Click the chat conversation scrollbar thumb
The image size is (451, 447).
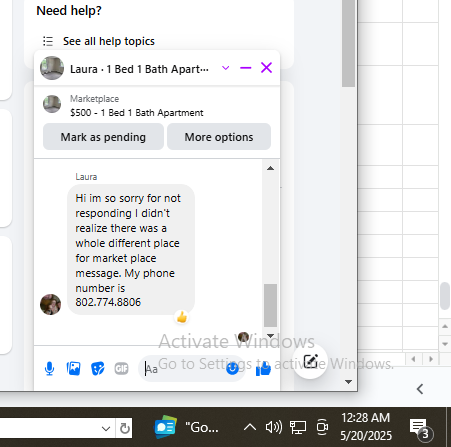point(271,305)
